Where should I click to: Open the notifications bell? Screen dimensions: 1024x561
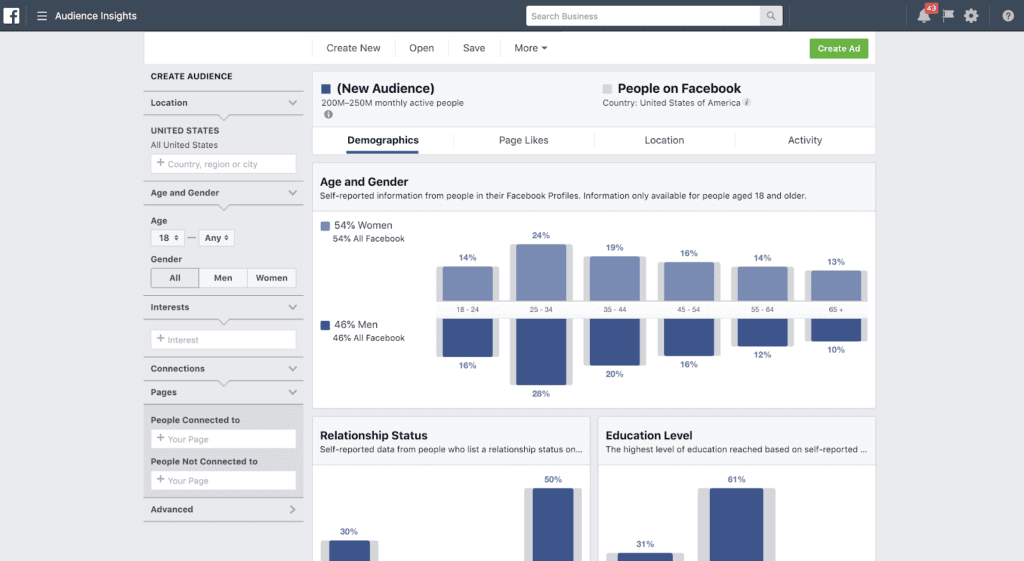923,16
